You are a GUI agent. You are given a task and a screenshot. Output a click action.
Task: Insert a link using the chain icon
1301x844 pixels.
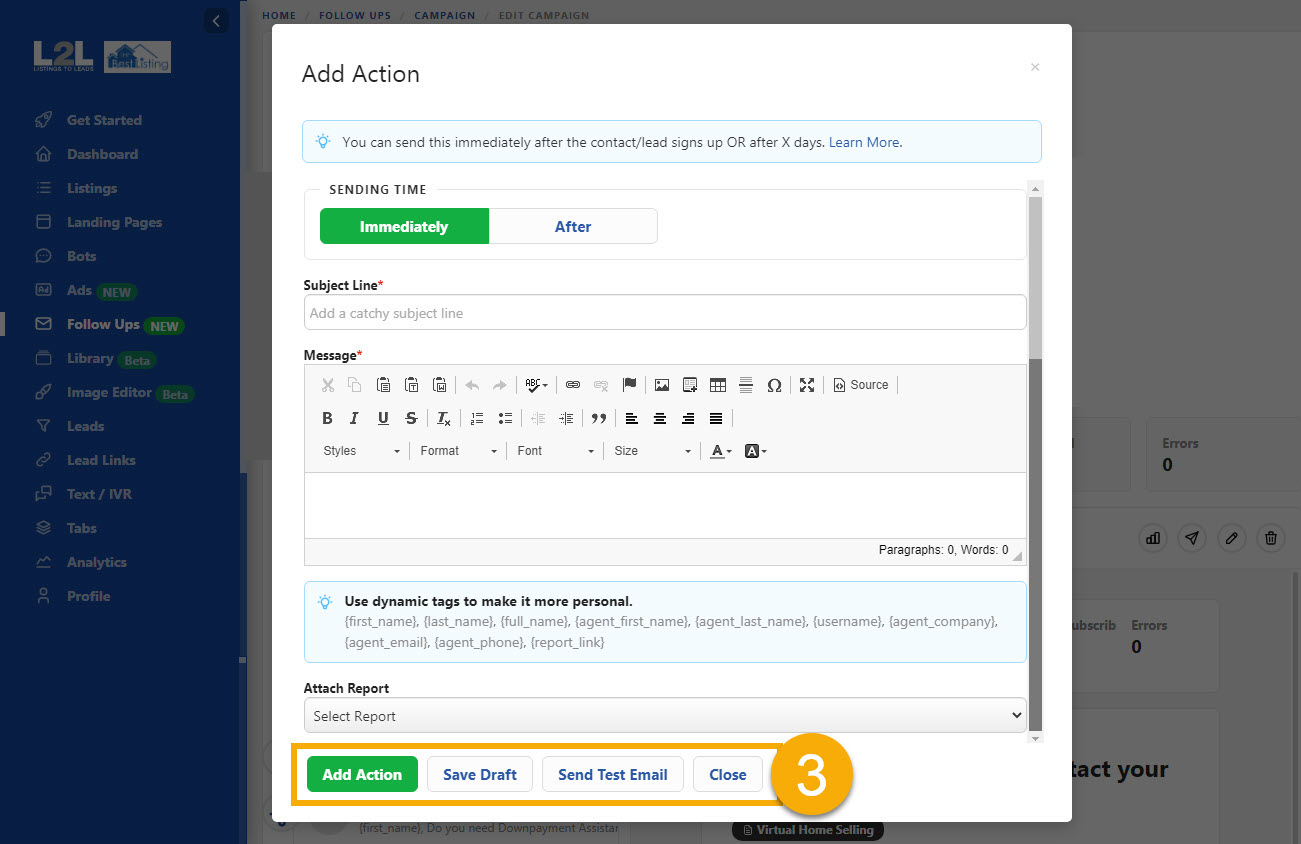tap(571, 384)
